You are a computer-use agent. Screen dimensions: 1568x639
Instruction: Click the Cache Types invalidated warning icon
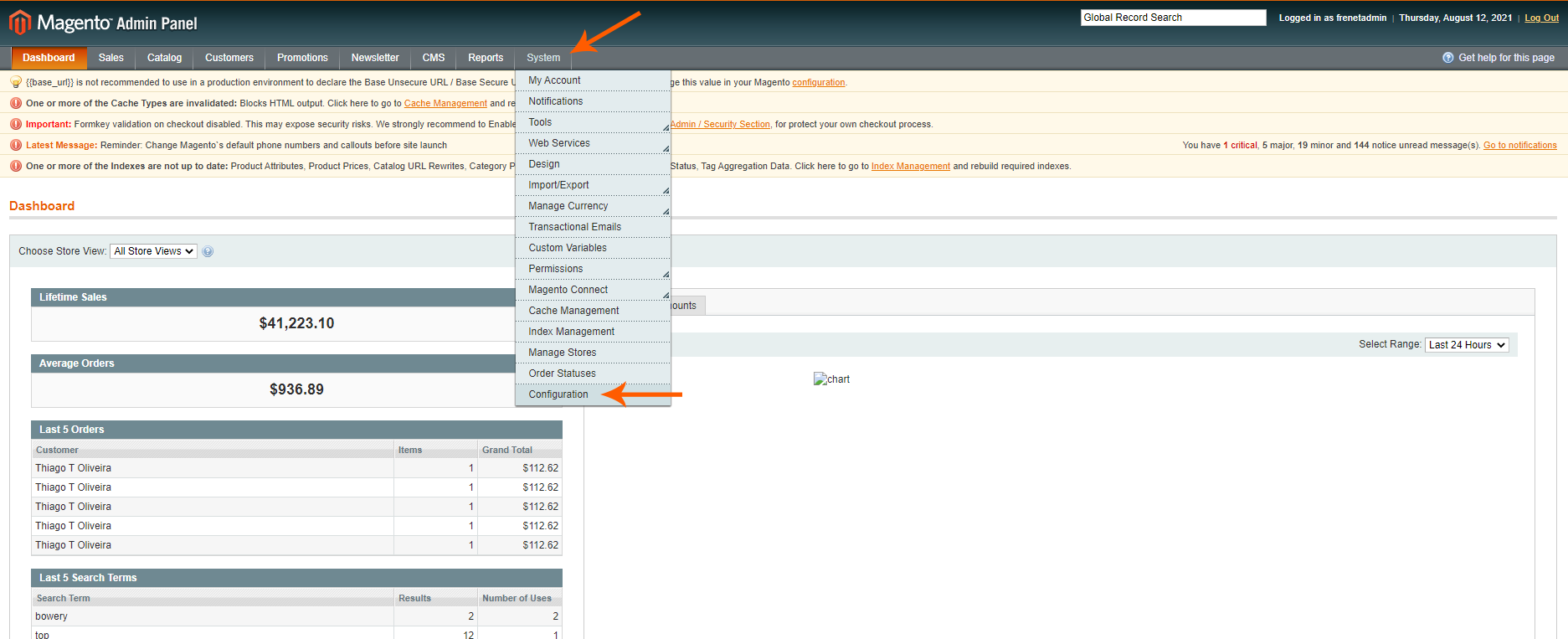pyautogui.click(x=16, y=103)
